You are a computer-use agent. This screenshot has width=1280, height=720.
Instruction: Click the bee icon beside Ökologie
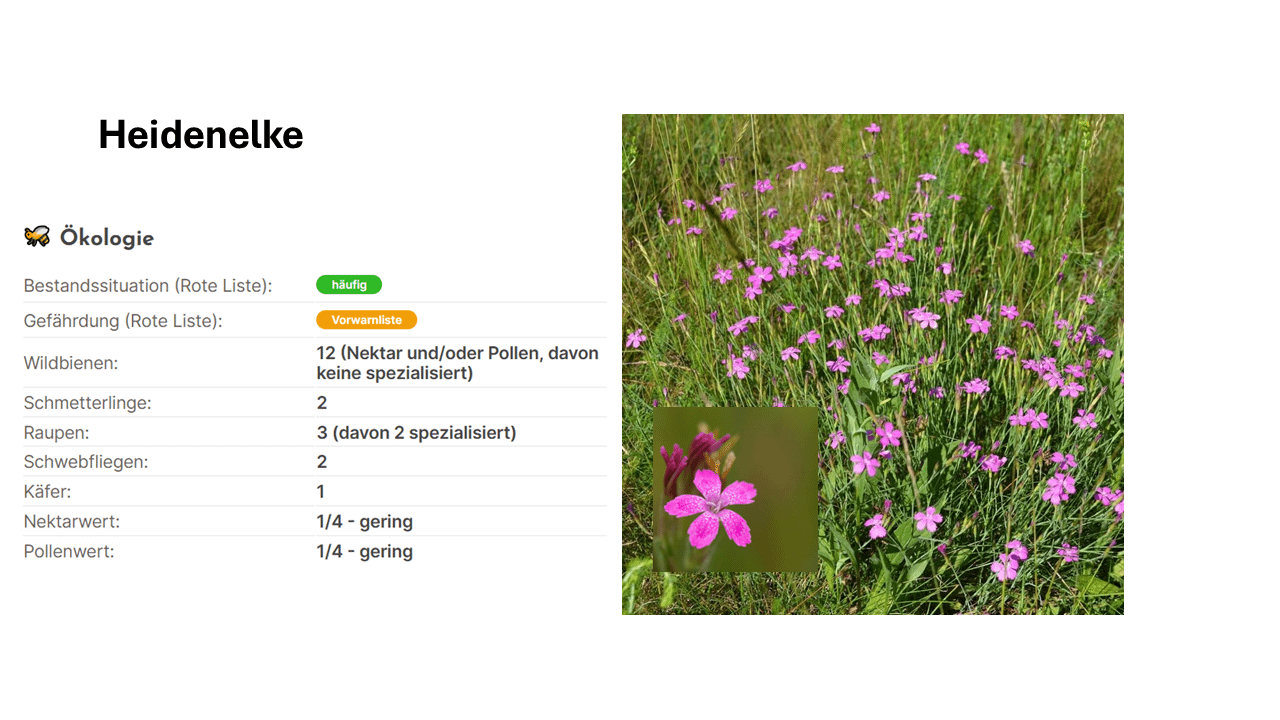pyautogui.click(x=37, y=237)
